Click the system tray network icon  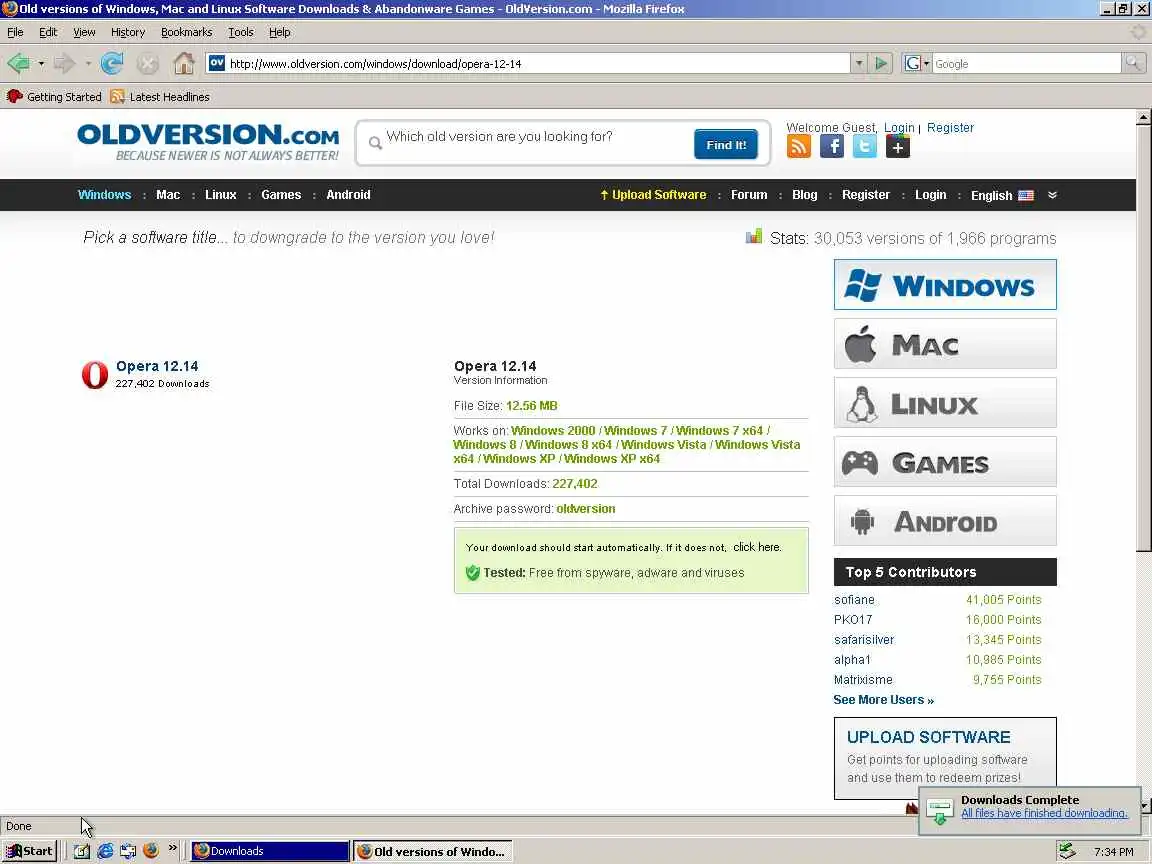(1066, 851)
